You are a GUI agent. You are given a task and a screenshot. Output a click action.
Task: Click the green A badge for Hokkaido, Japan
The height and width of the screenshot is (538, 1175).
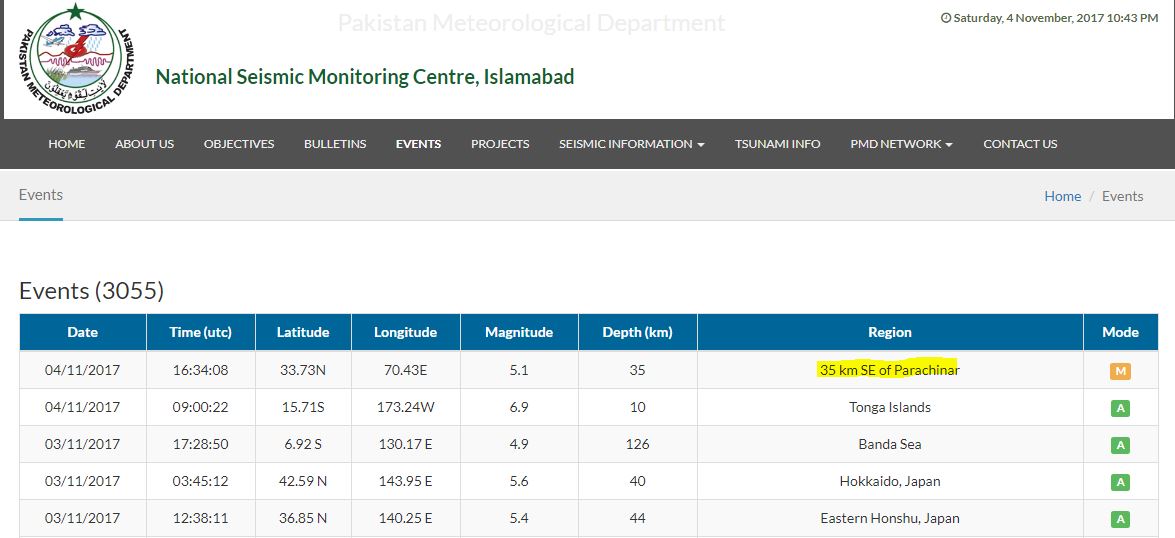click(x=1120, y=482)
